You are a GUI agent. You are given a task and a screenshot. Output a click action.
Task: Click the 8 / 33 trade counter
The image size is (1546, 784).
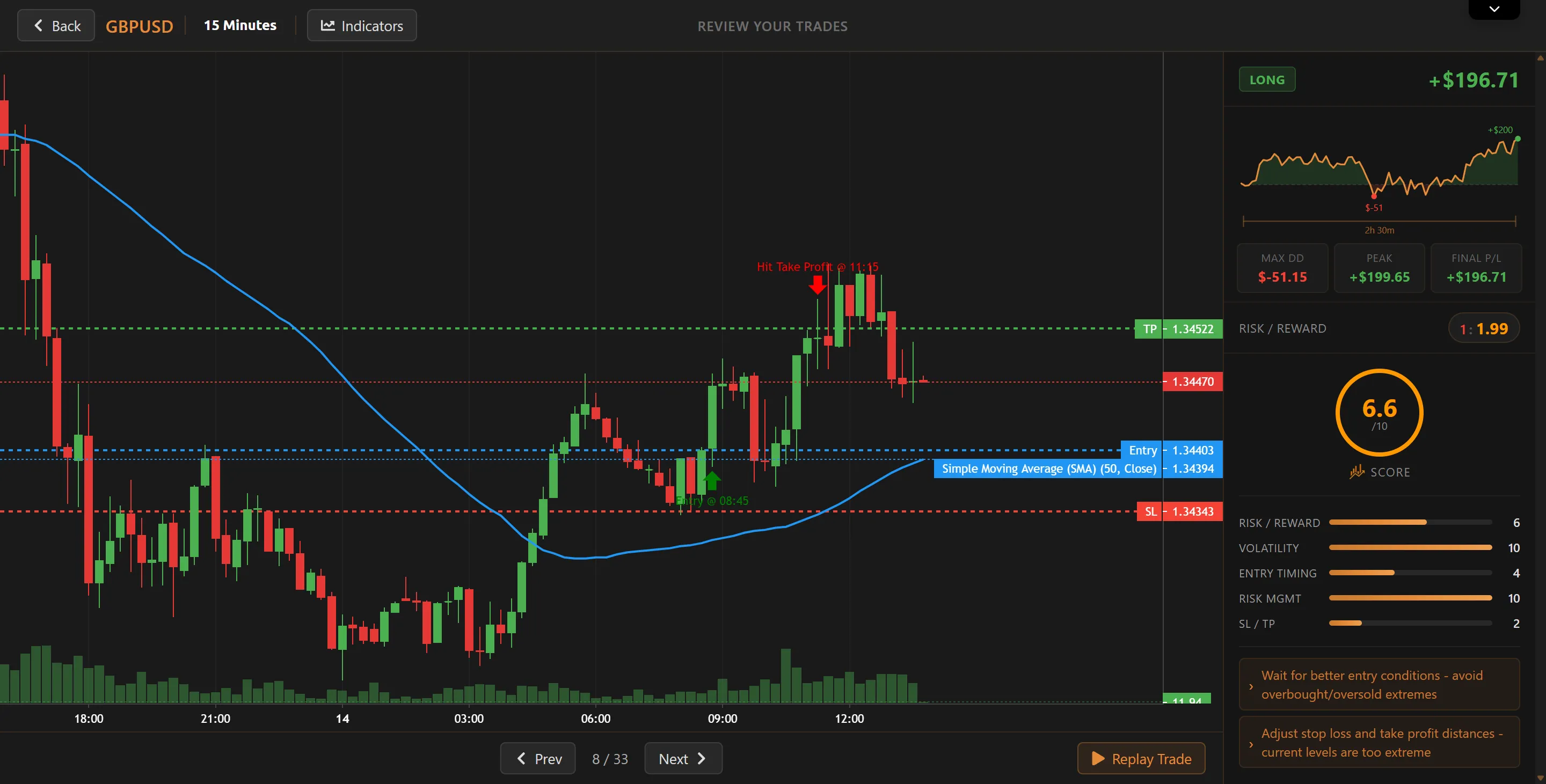click(x=610, y=759)
